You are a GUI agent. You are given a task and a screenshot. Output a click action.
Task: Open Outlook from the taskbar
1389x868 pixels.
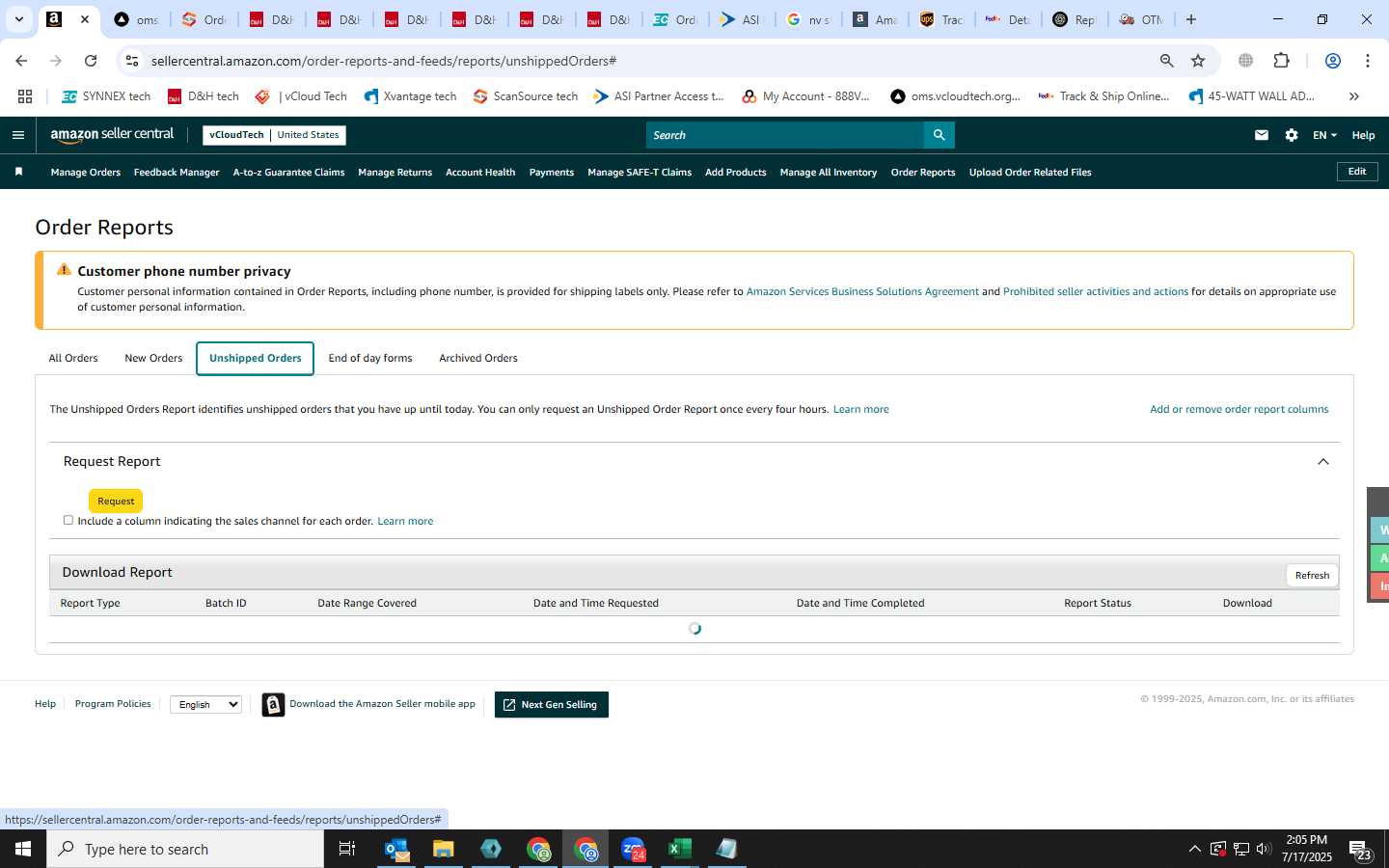pos(396,849)
